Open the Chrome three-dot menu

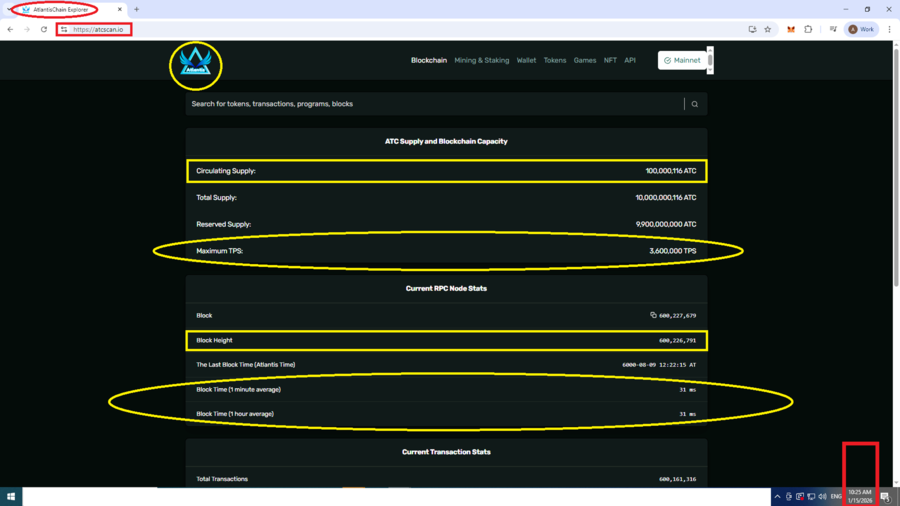click(x=889, y=29)
